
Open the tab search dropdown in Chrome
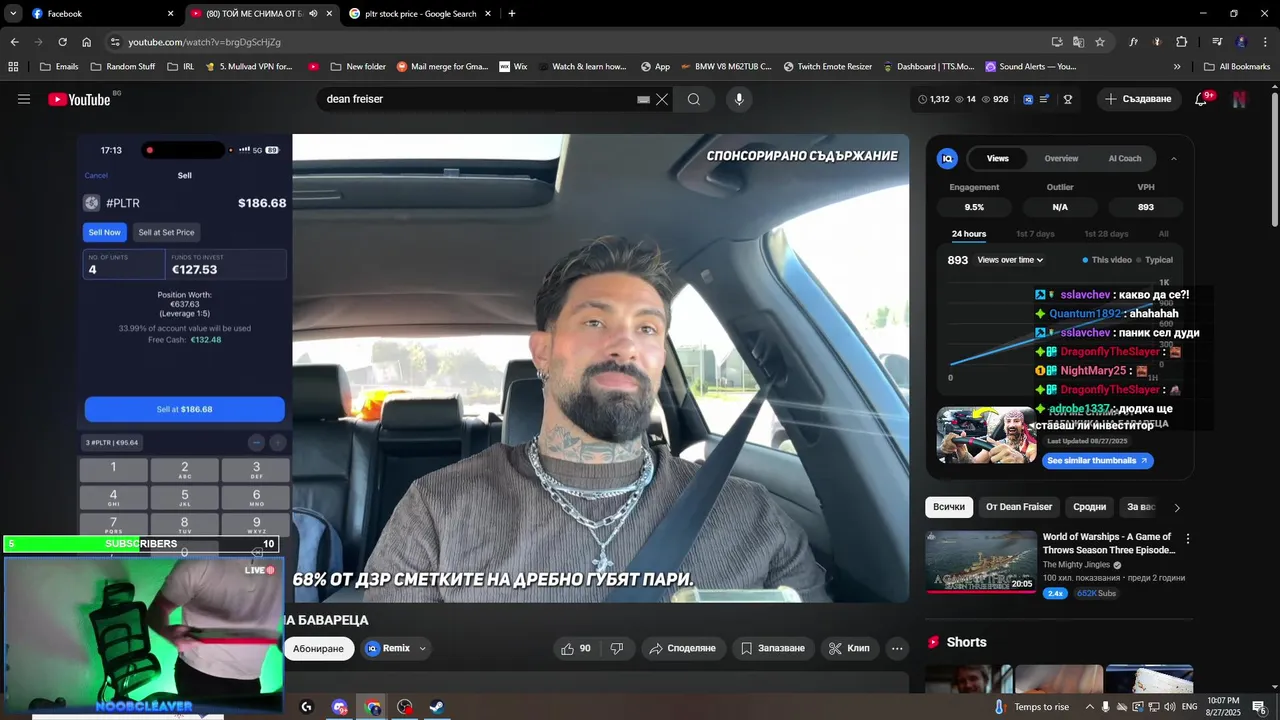pos(13,14)
